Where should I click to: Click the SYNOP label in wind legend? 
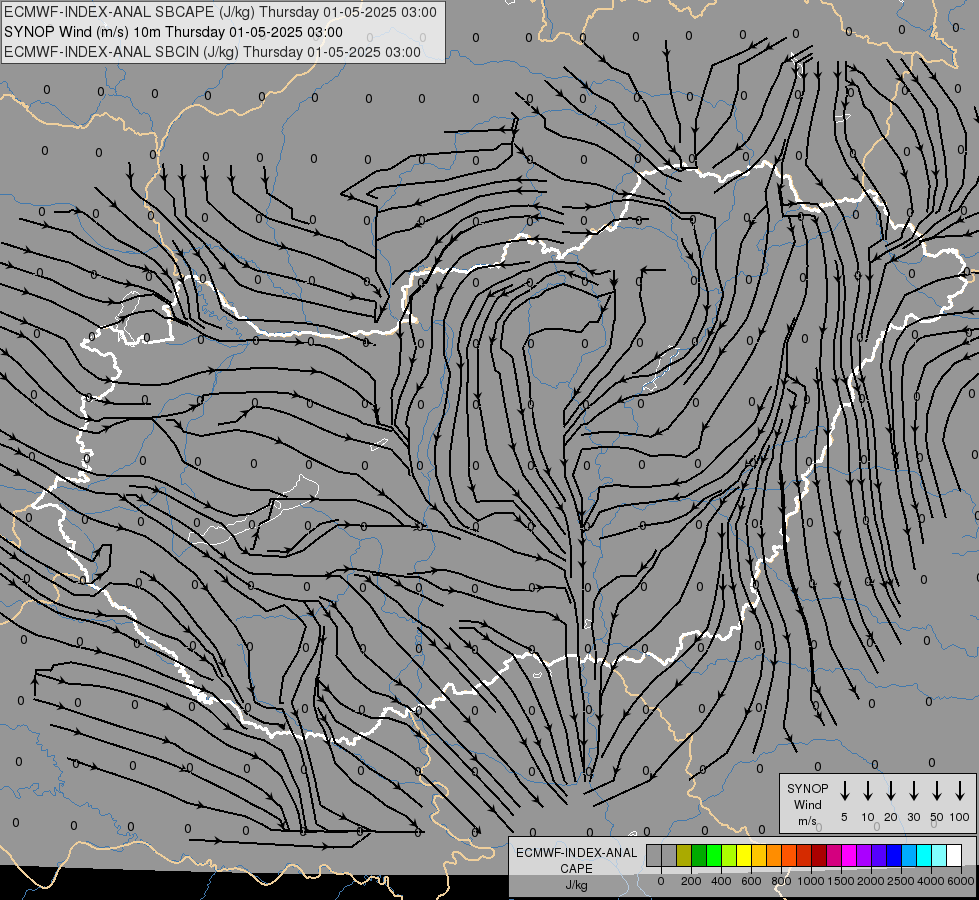tap(807, 788)
